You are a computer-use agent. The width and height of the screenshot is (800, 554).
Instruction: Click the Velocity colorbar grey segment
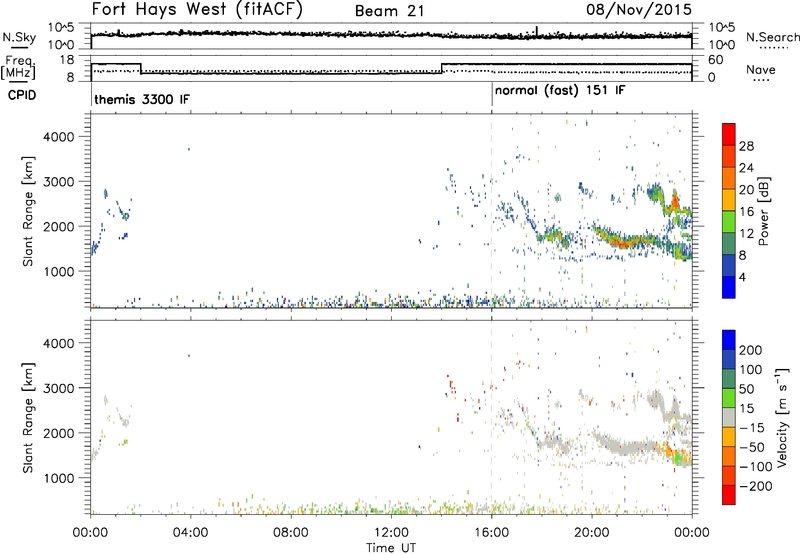[x=729, y=417]
